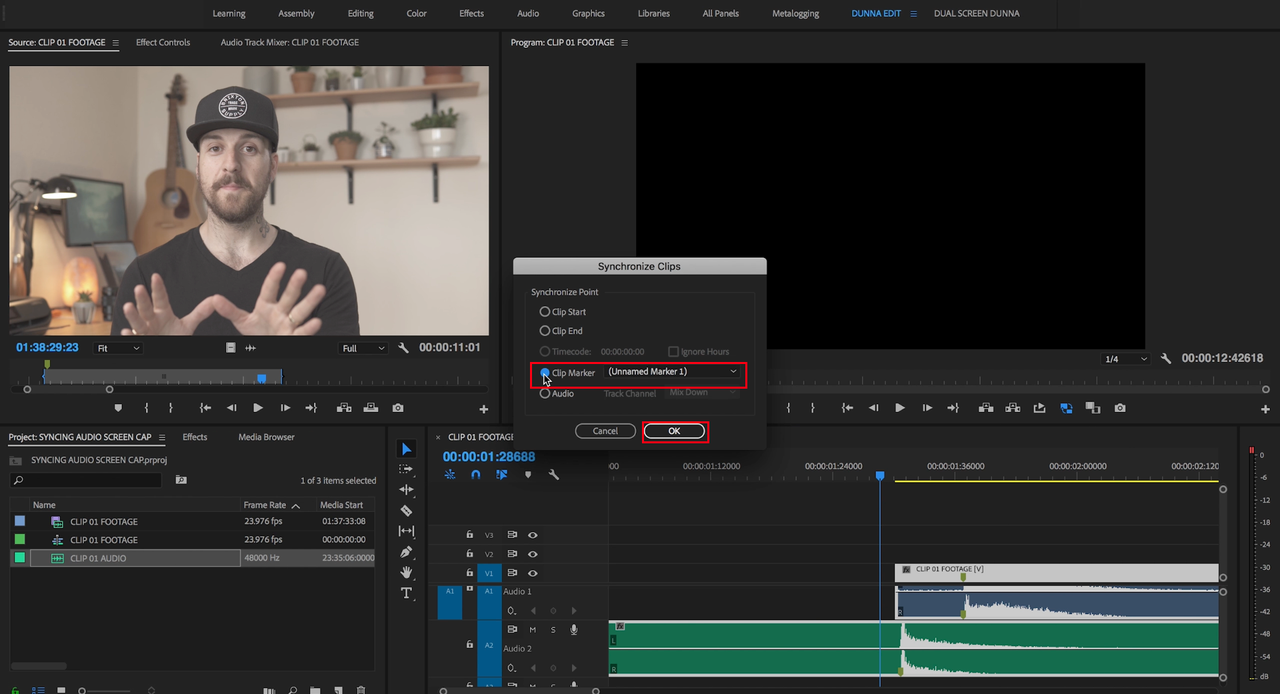Select the Type tool
The height and width of the screenshot is (694, 1280).
pos(406,593)
